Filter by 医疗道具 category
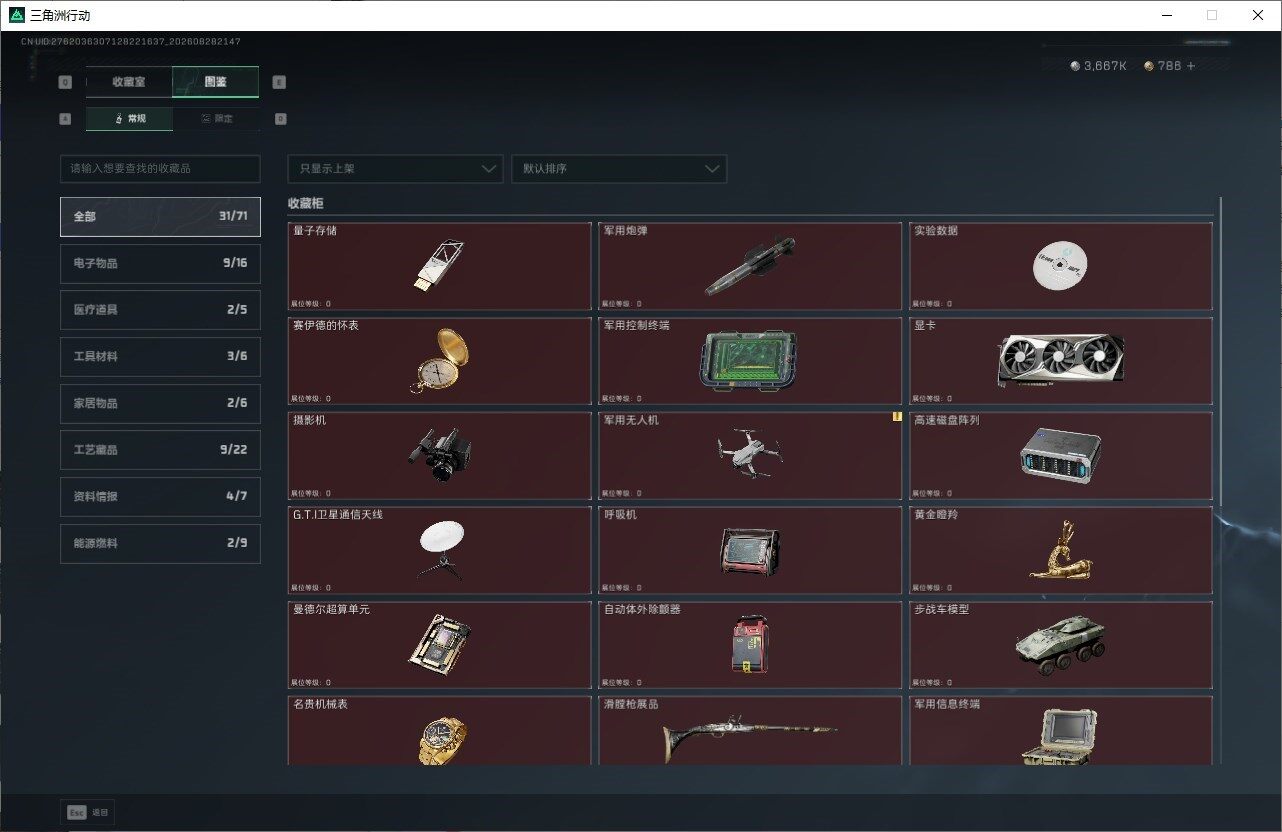The height and width of the screenshot is (832, 1282). tap(160, 310)
